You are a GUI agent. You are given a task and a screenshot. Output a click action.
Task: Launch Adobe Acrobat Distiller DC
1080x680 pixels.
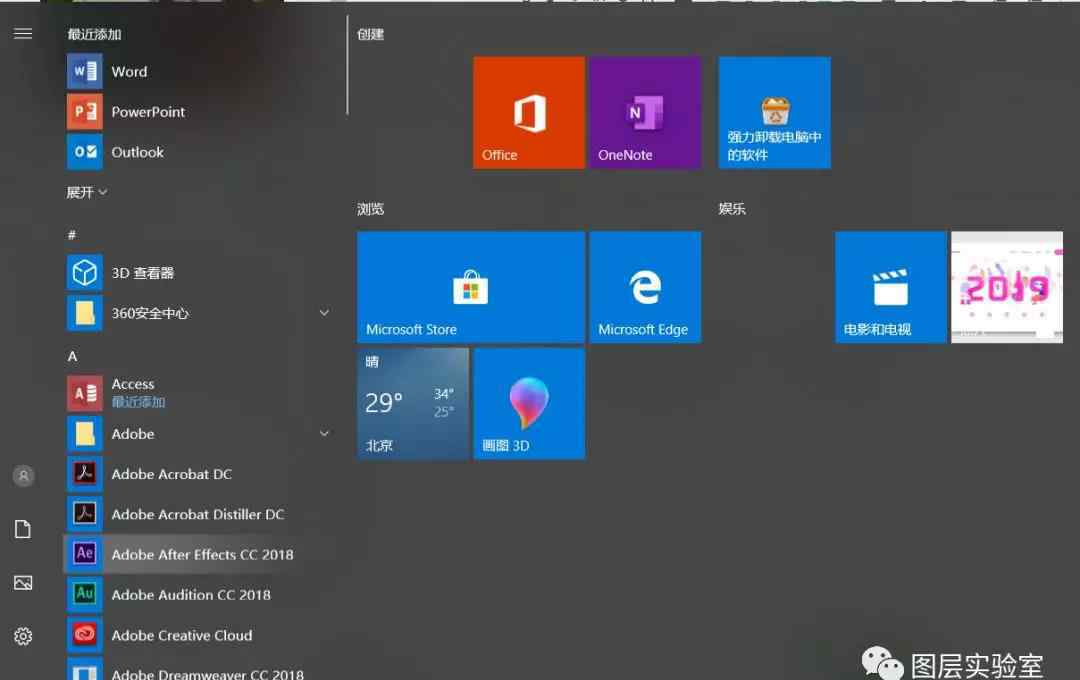click(200, 514)
